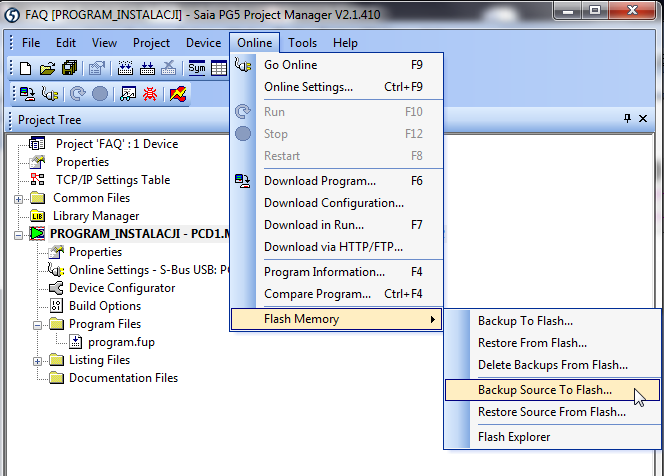This screenshot has height=476, width=664.
Task: Click the icon beside Download Program in menu
Action: (x=243, y=181)
